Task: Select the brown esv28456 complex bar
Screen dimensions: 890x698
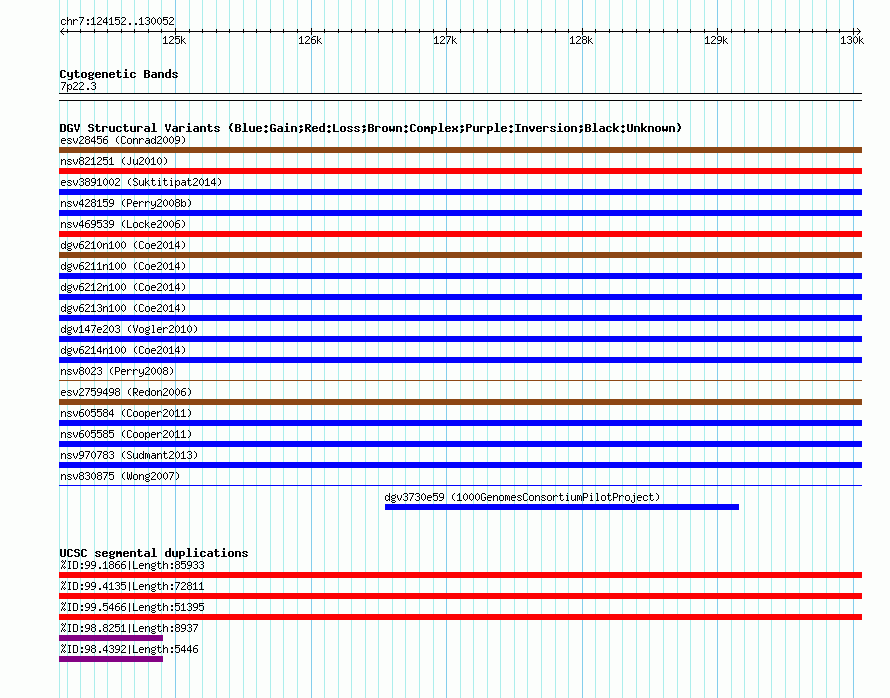Action: (460, 150)
